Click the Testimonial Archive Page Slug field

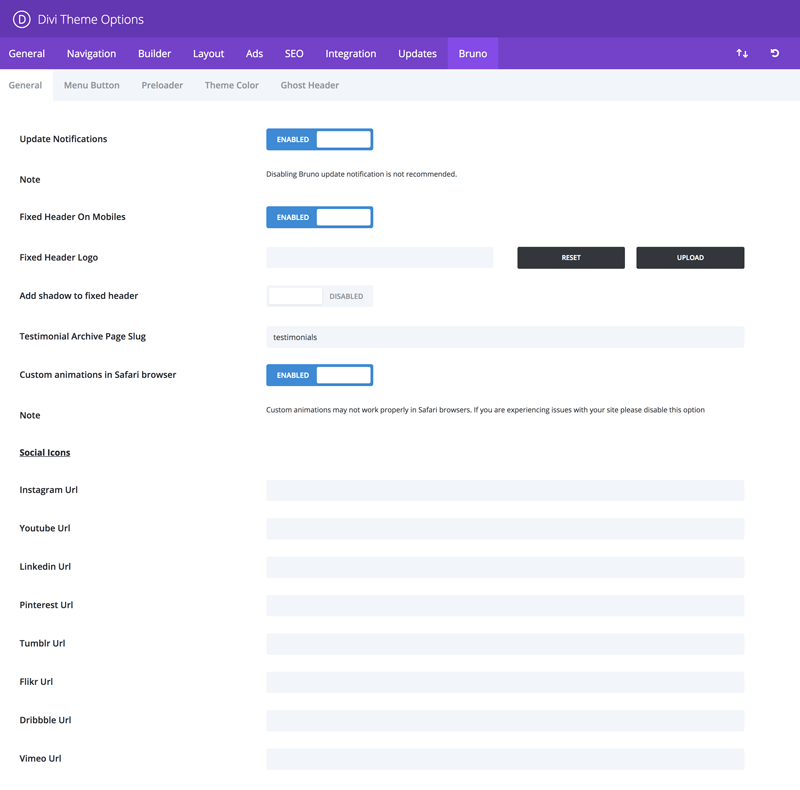pyautogui.click(x=505, y=337)
